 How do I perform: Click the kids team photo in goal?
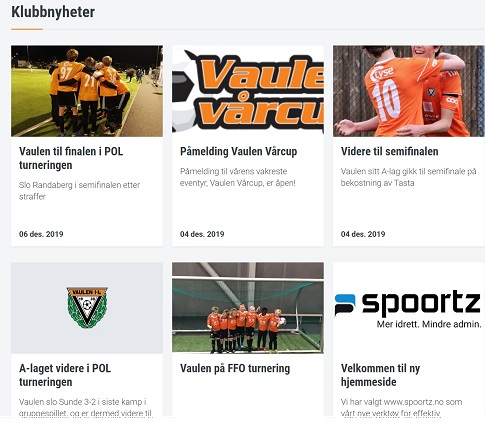pos(248,308)
